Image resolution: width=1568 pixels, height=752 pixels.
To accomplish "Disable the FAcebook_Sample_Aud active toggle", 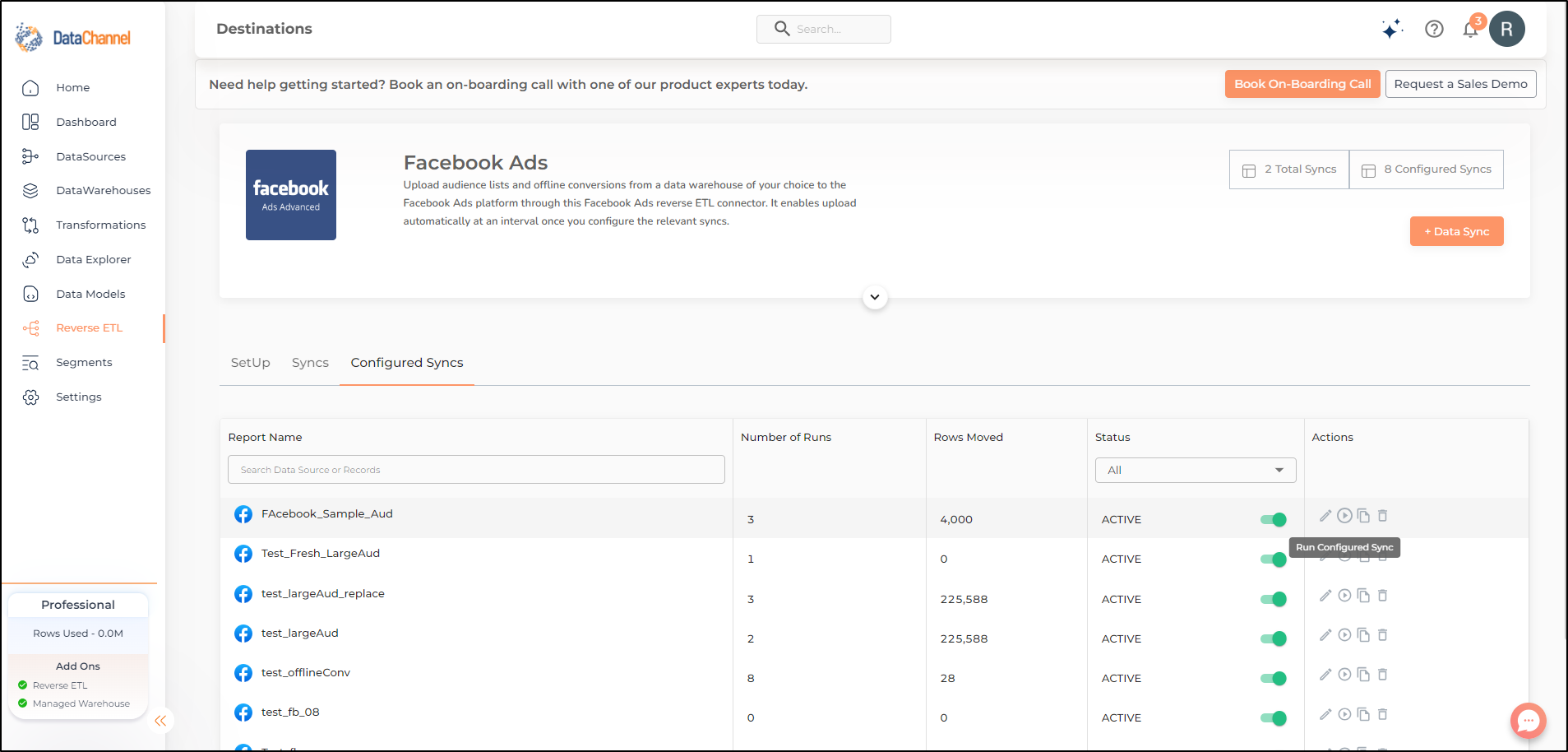I will [1273, 520].
